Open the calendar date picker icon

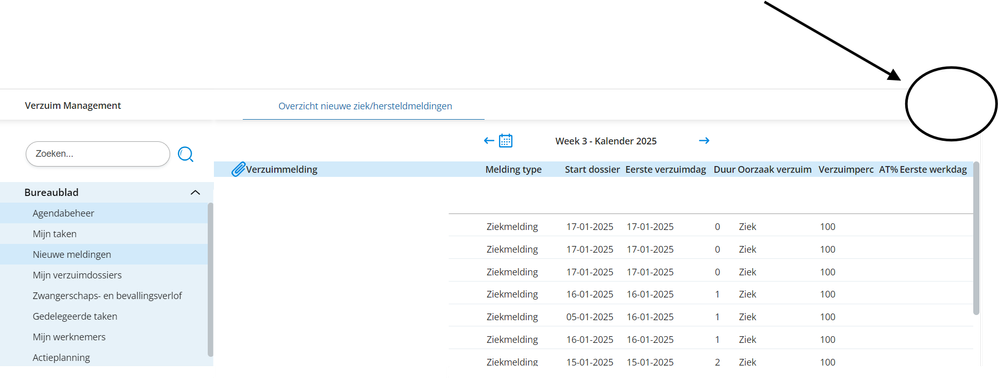tap(505, 141)
